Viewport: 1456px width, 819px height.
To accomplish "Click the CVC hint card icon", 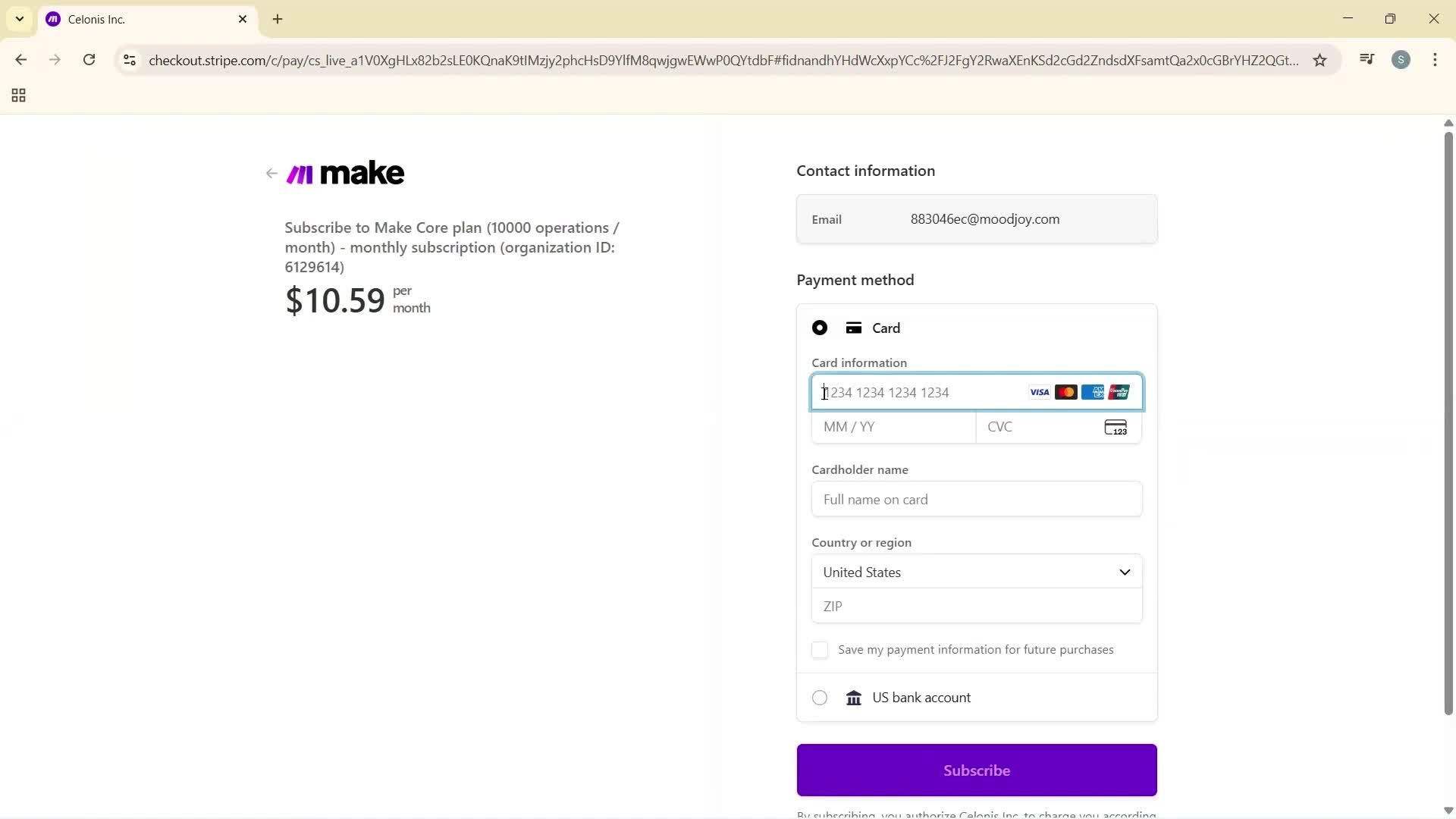I will pos(1116,427).
